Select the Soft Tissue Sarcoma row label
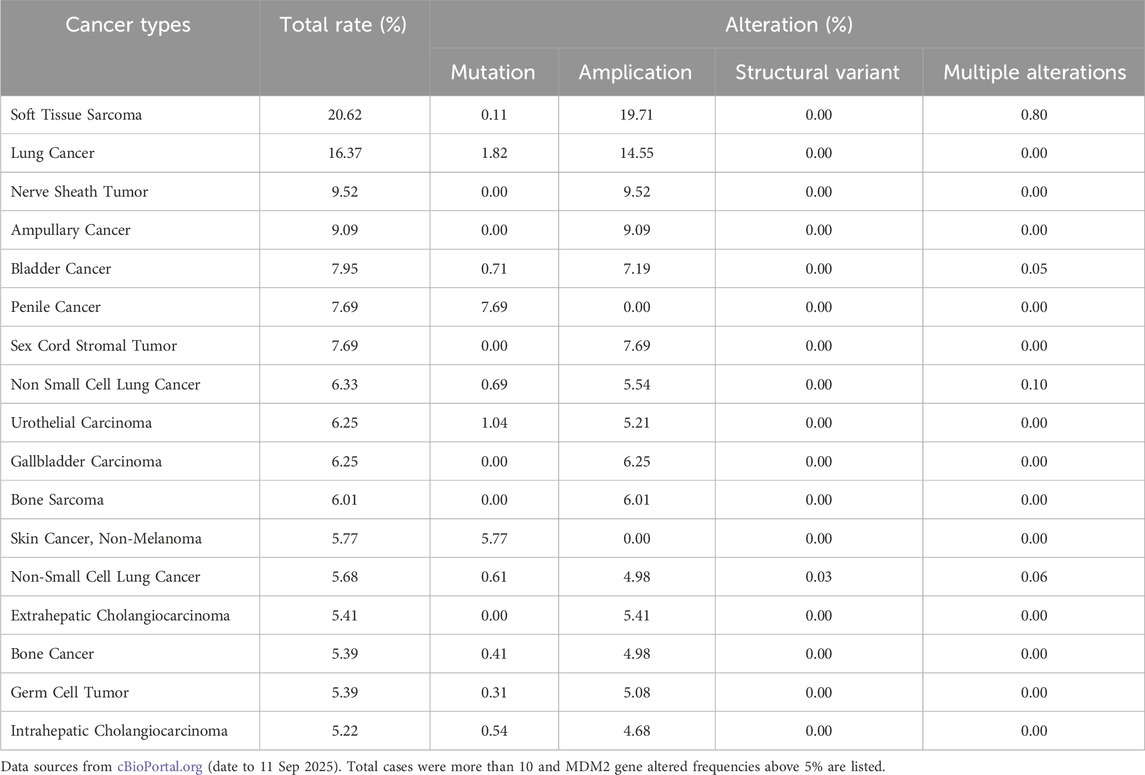Viewport: 1145px width, 775px height. click(x=76, y=115)
